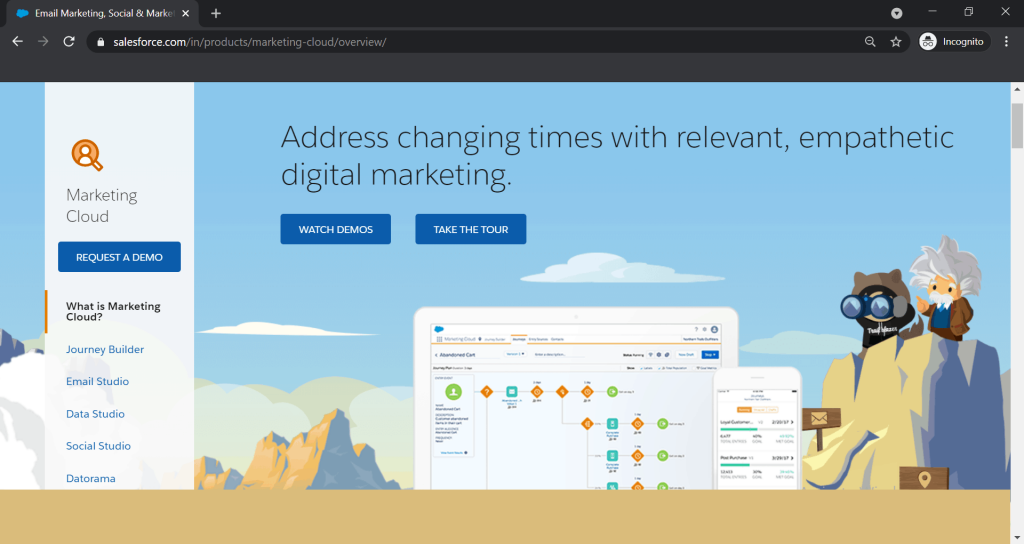The width and height of the screenshot is (1024, 544).
Task: Open the Datorama link
Action: [91, 479]
